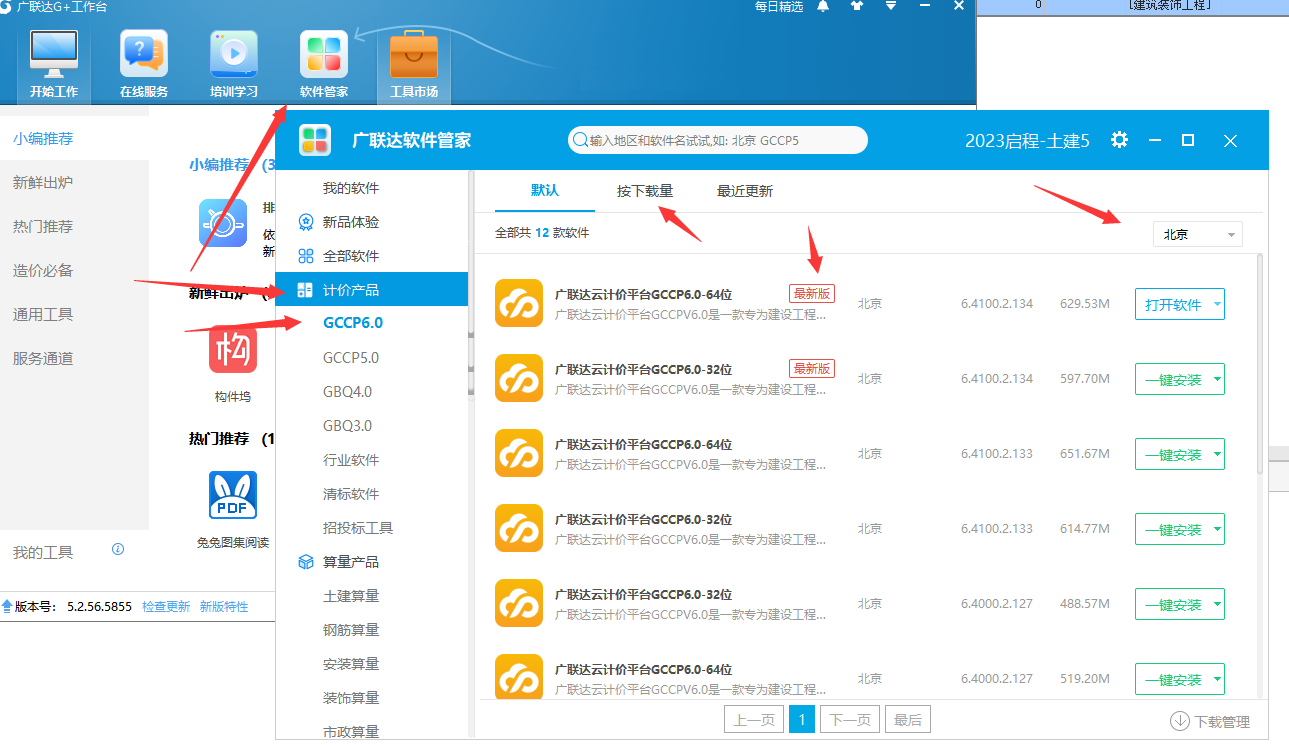The height and width of the screenshot is (745, 1289).
Task: Open the dropdown arrow in workbench title bar
Action: point(891,6)
